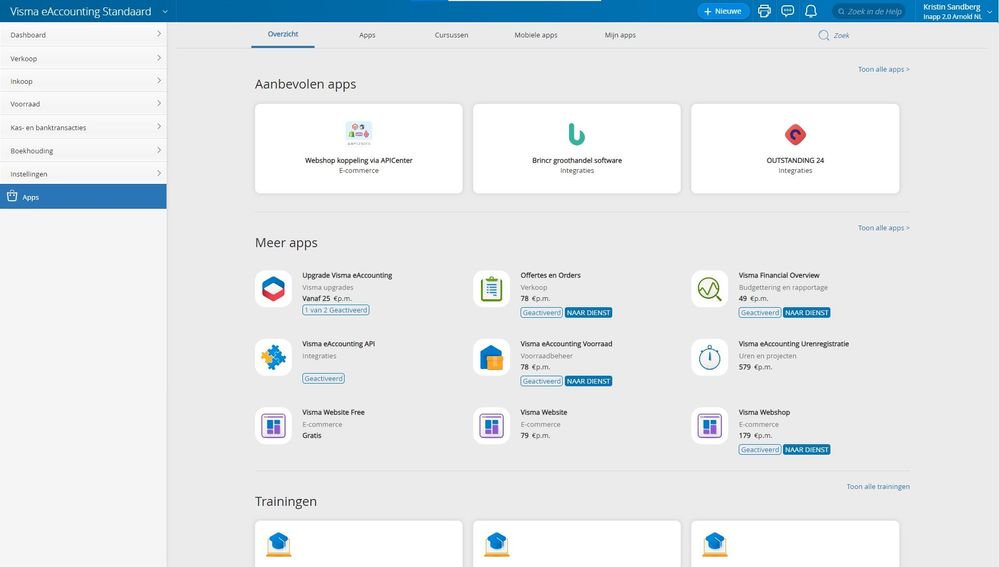Expand the Boekhouding menu chevron

coord(159,150)
